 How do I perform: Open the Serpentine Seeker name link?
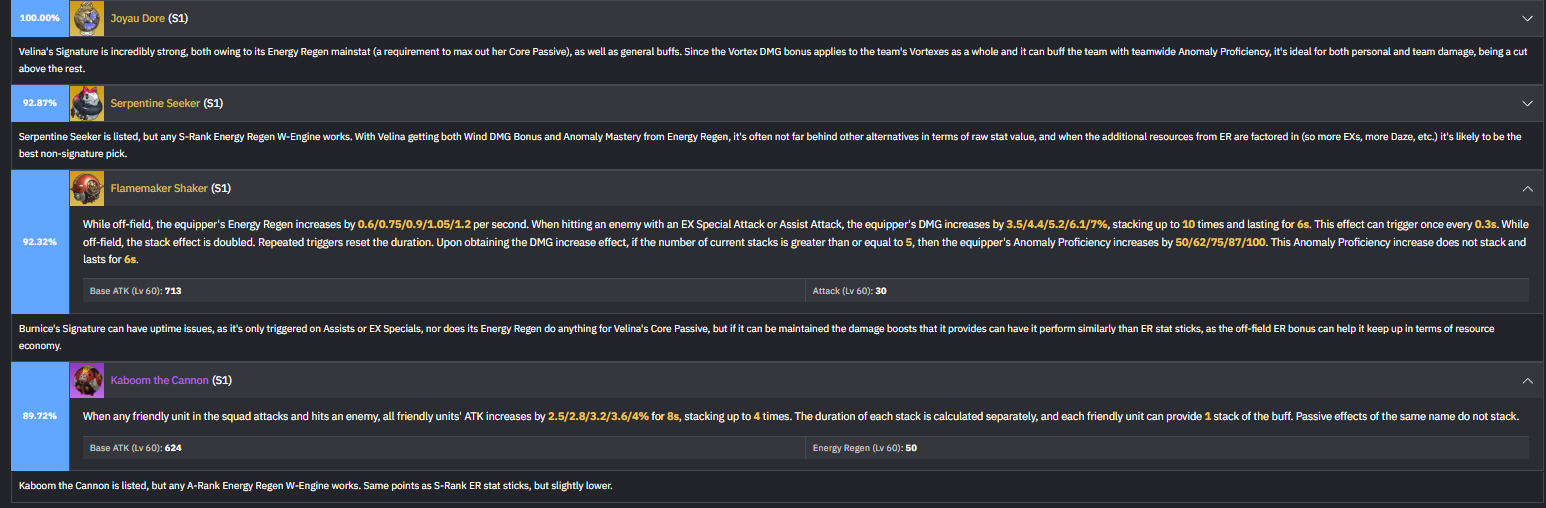click(x=155, y=103)
